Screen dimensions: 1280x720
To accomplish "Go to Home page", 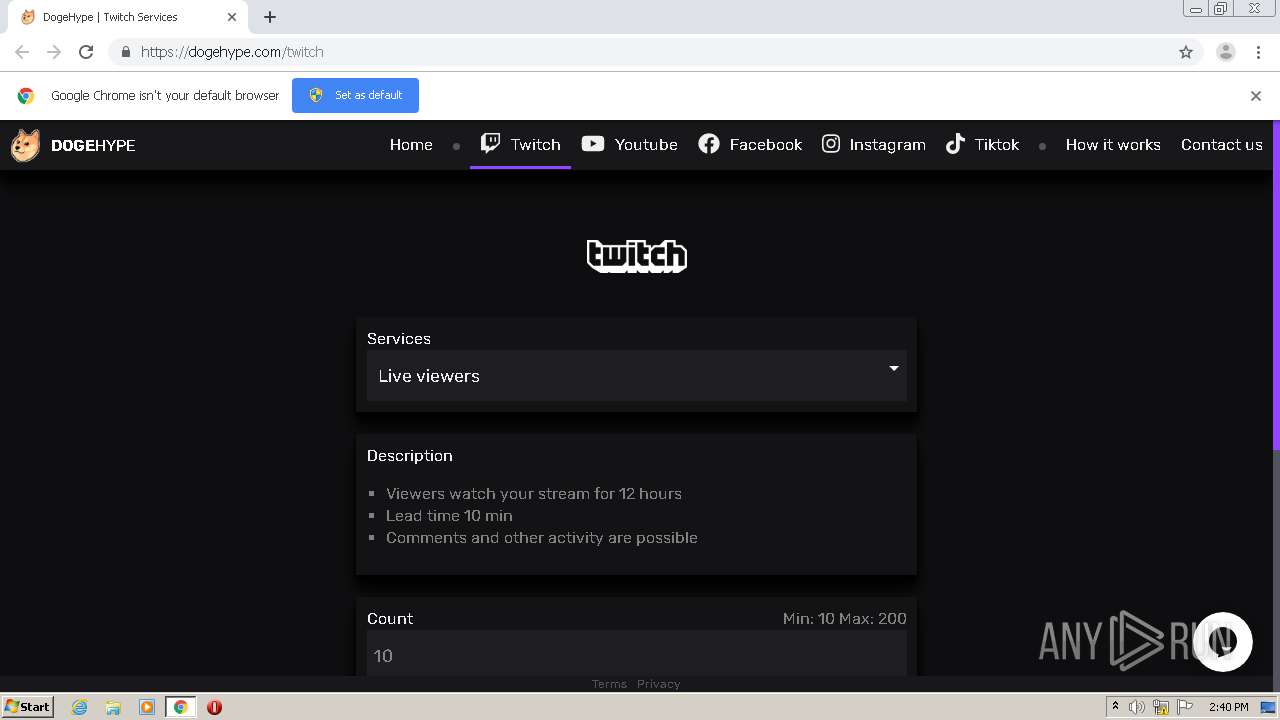I will pos(411,144).
